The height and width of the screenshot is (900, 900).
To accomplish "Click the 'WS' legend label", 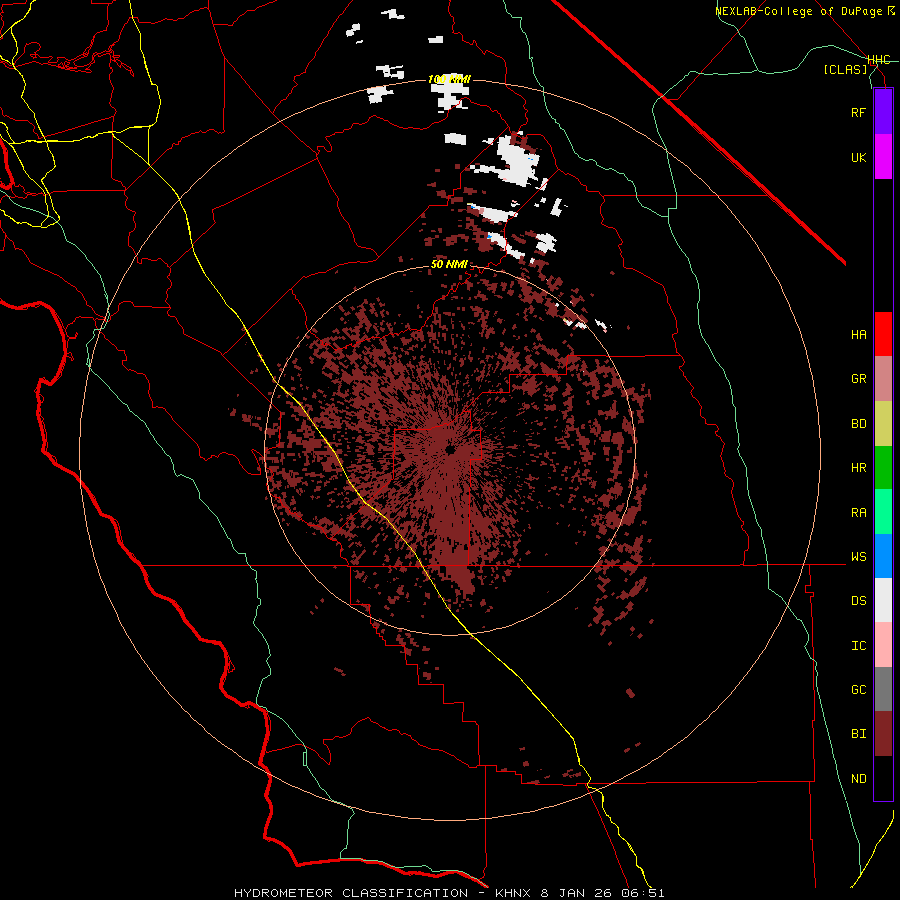I will [x=858, y=557].
